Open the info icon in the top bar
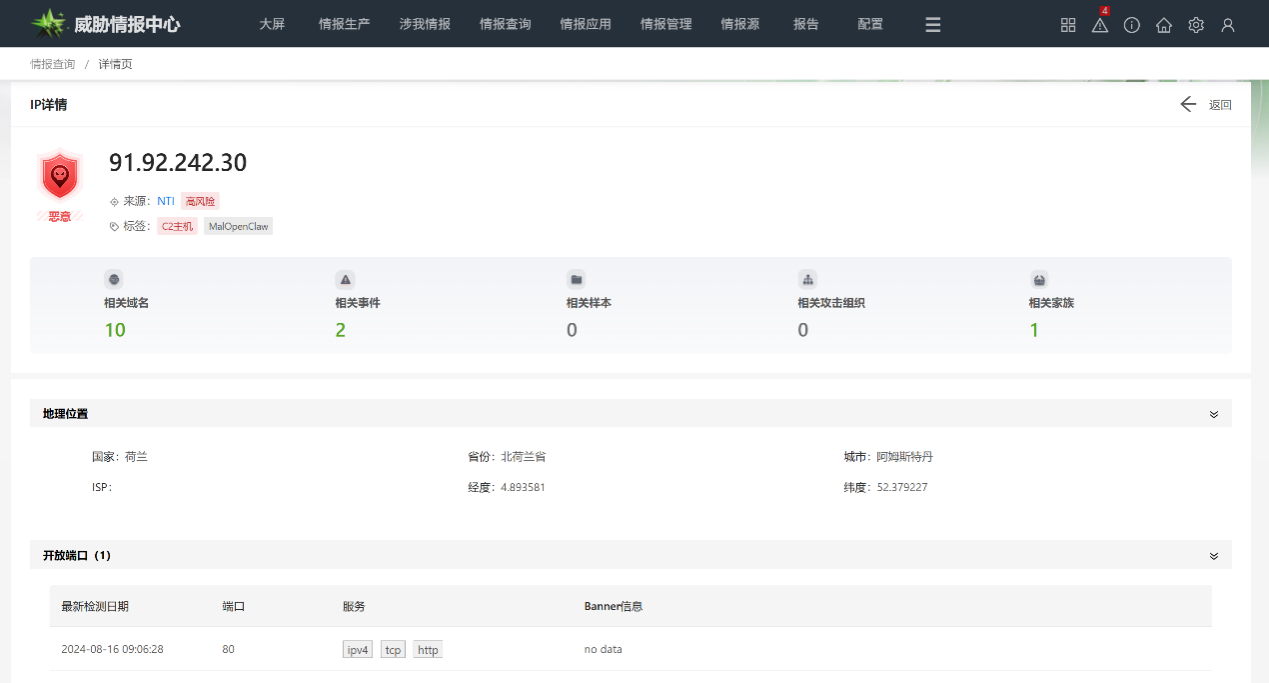1269x683 pixels. 1131,25
